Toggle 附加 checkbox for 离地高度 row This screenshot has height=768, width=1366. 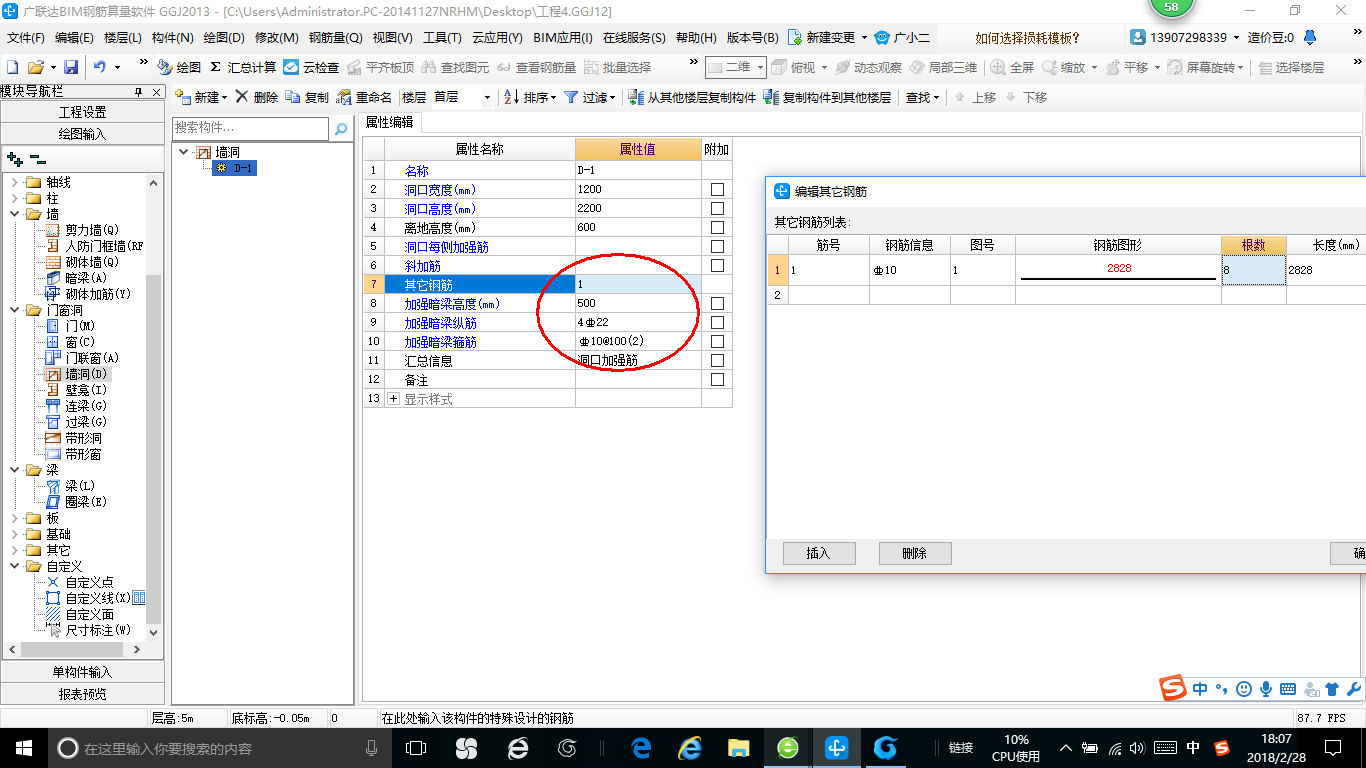pos(717,228)
